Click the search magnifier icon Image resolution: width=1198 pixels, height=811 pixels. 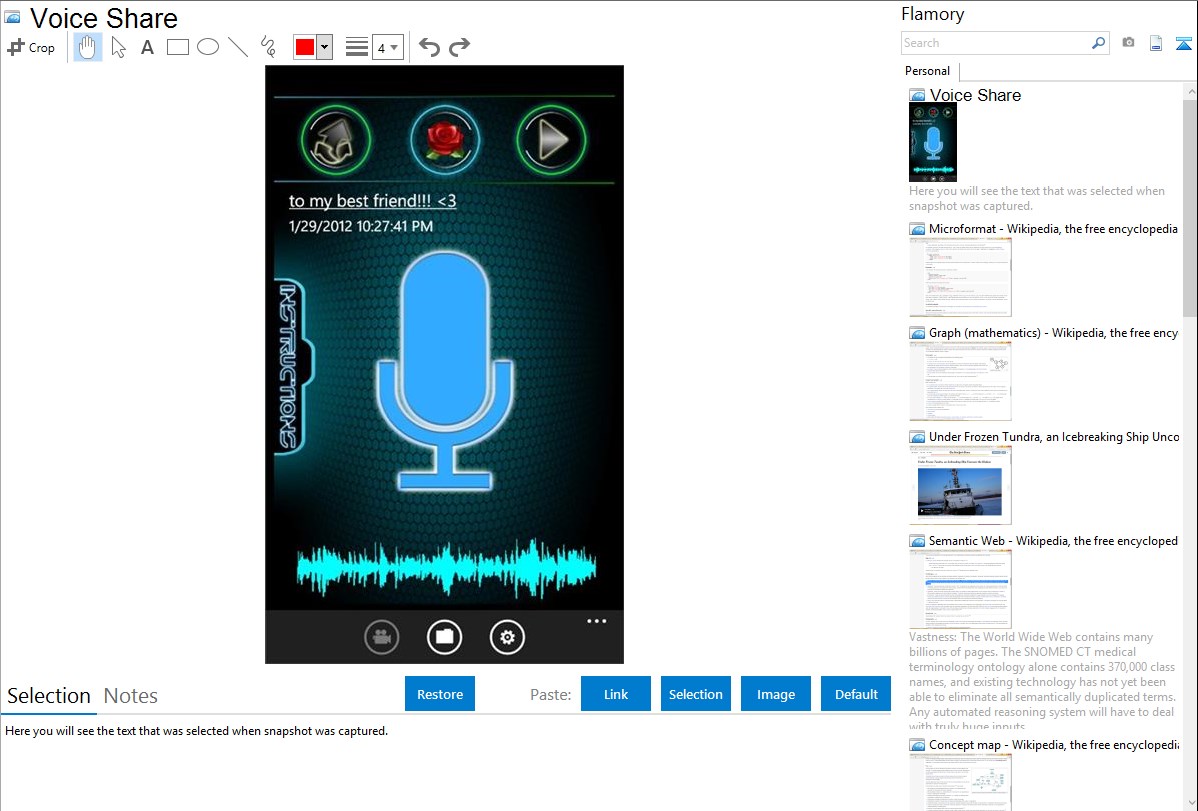(1099, 43)
